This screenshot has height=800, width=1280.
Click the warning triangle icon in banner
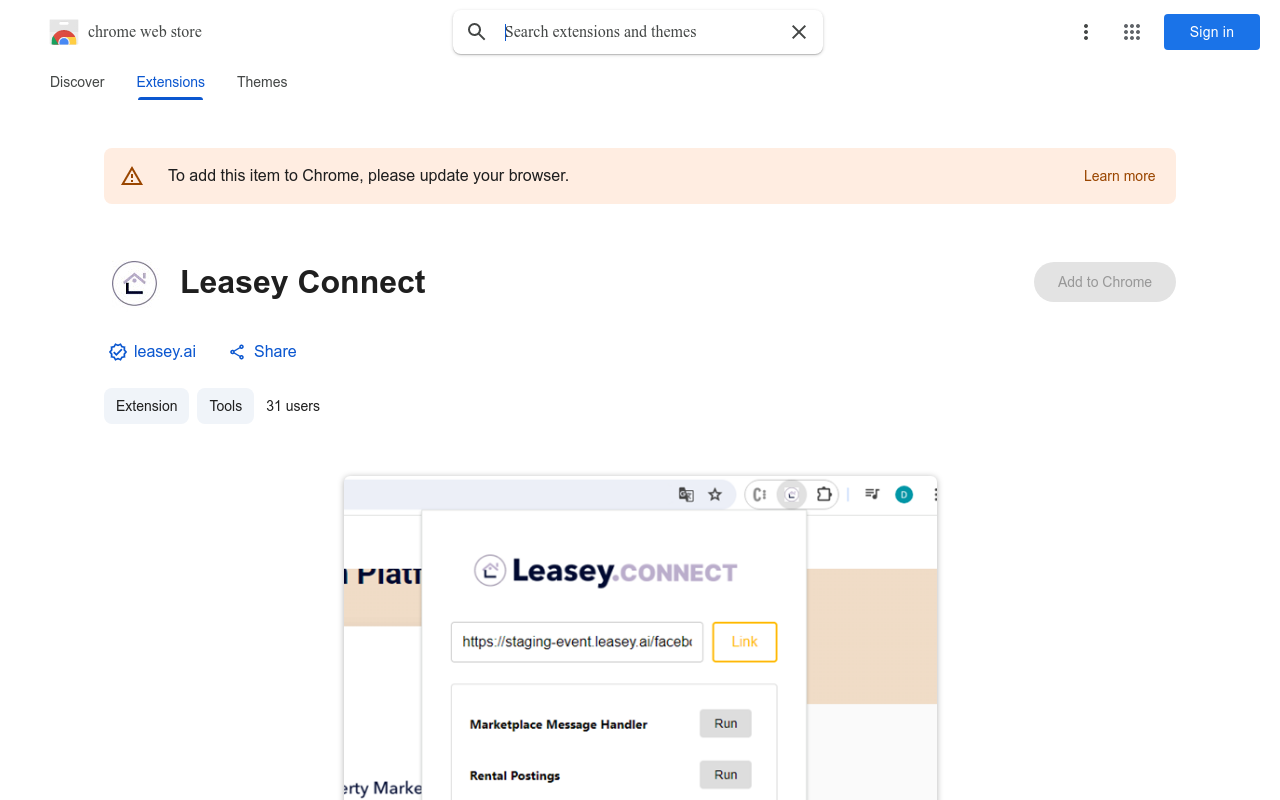tap(132, 176)
